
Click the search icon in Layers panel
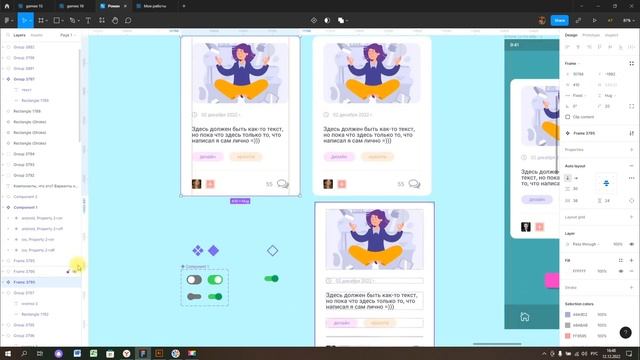point(8,35)
